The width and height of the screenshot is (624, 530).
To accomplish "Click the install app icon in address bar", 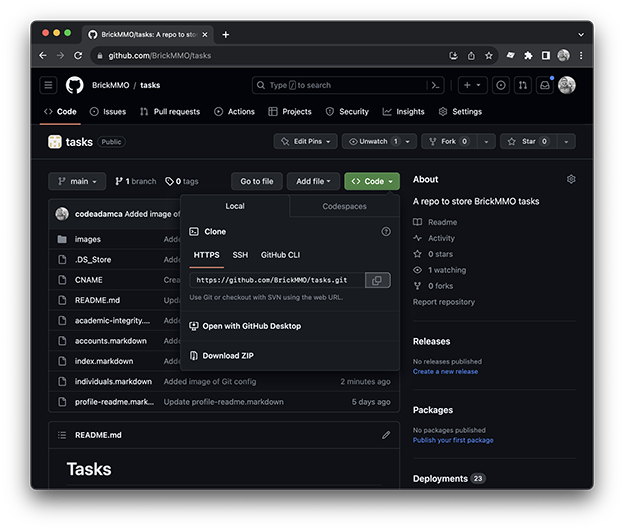I will (x=453, y=56).
